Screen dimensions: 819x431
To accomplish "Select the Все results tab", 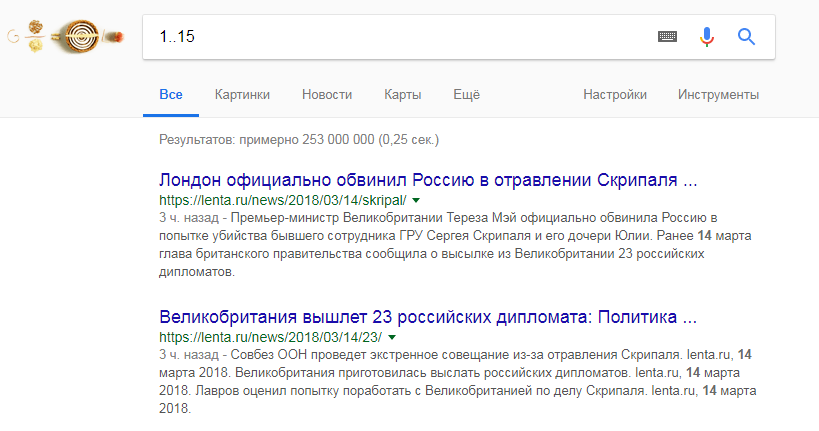I will point(170,95).
